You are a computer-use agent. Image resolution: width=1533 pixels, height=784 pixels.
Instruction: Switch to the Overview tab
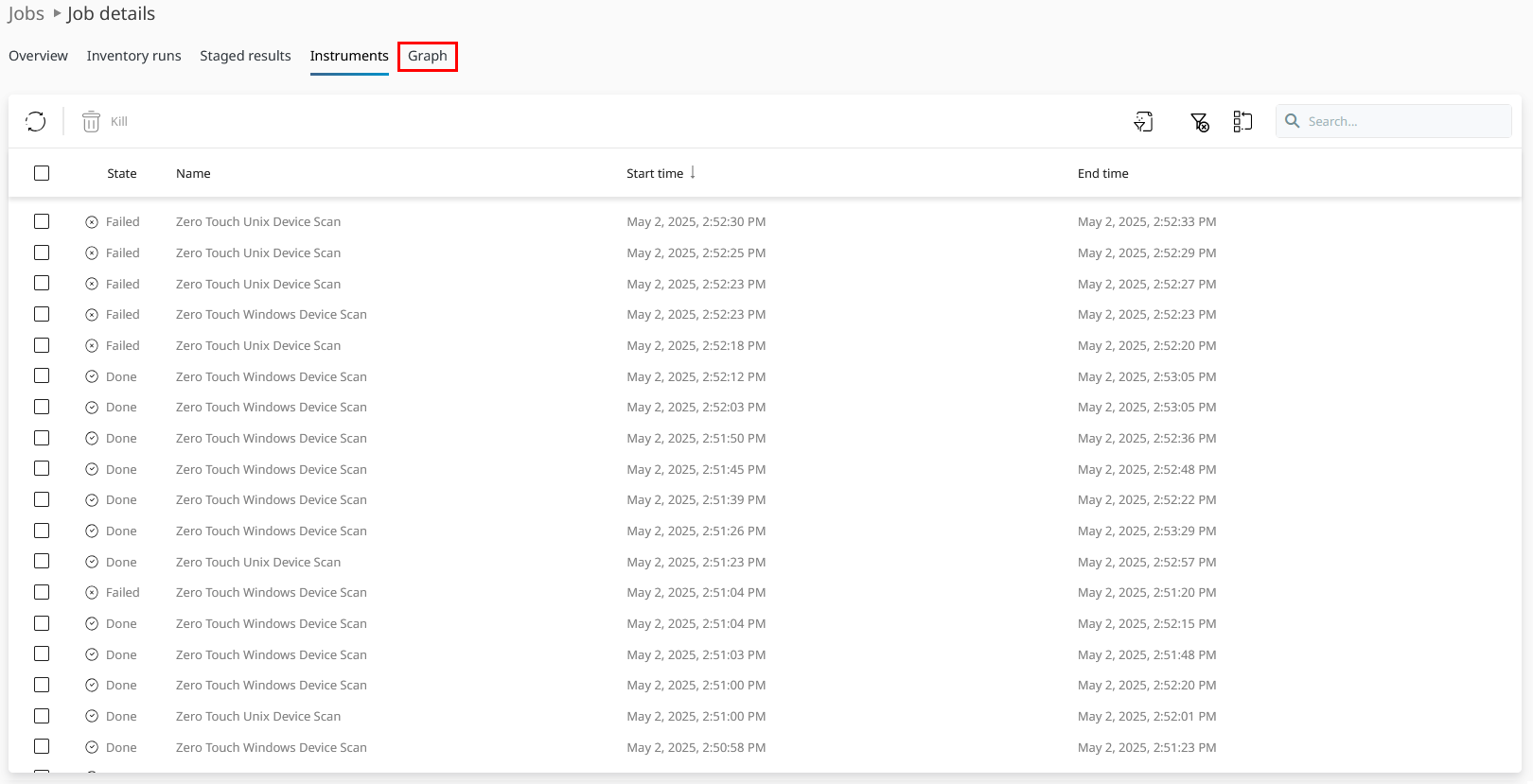pyautogui.click(x=38, y=56)
